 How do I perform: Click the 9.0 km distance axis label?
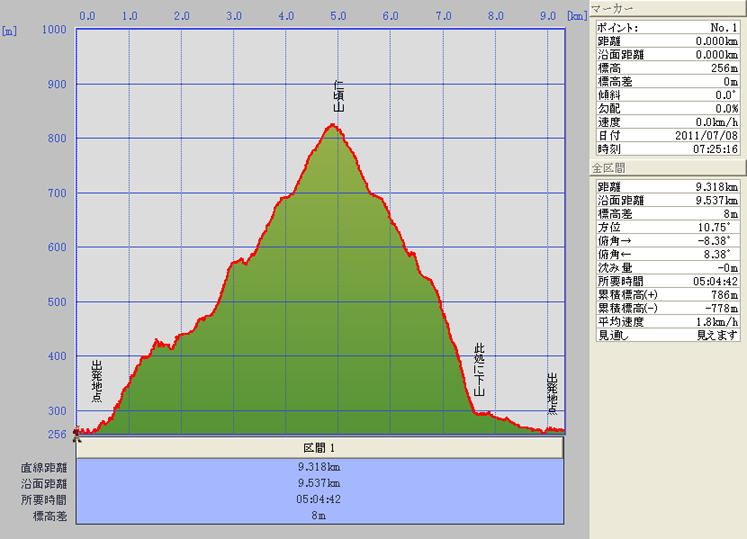(548, 16)
